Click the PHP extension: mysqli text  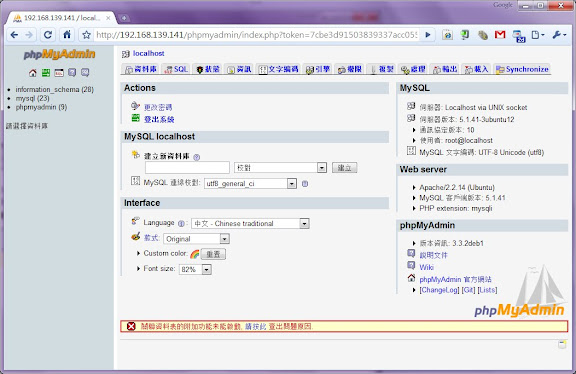(456, 208)
